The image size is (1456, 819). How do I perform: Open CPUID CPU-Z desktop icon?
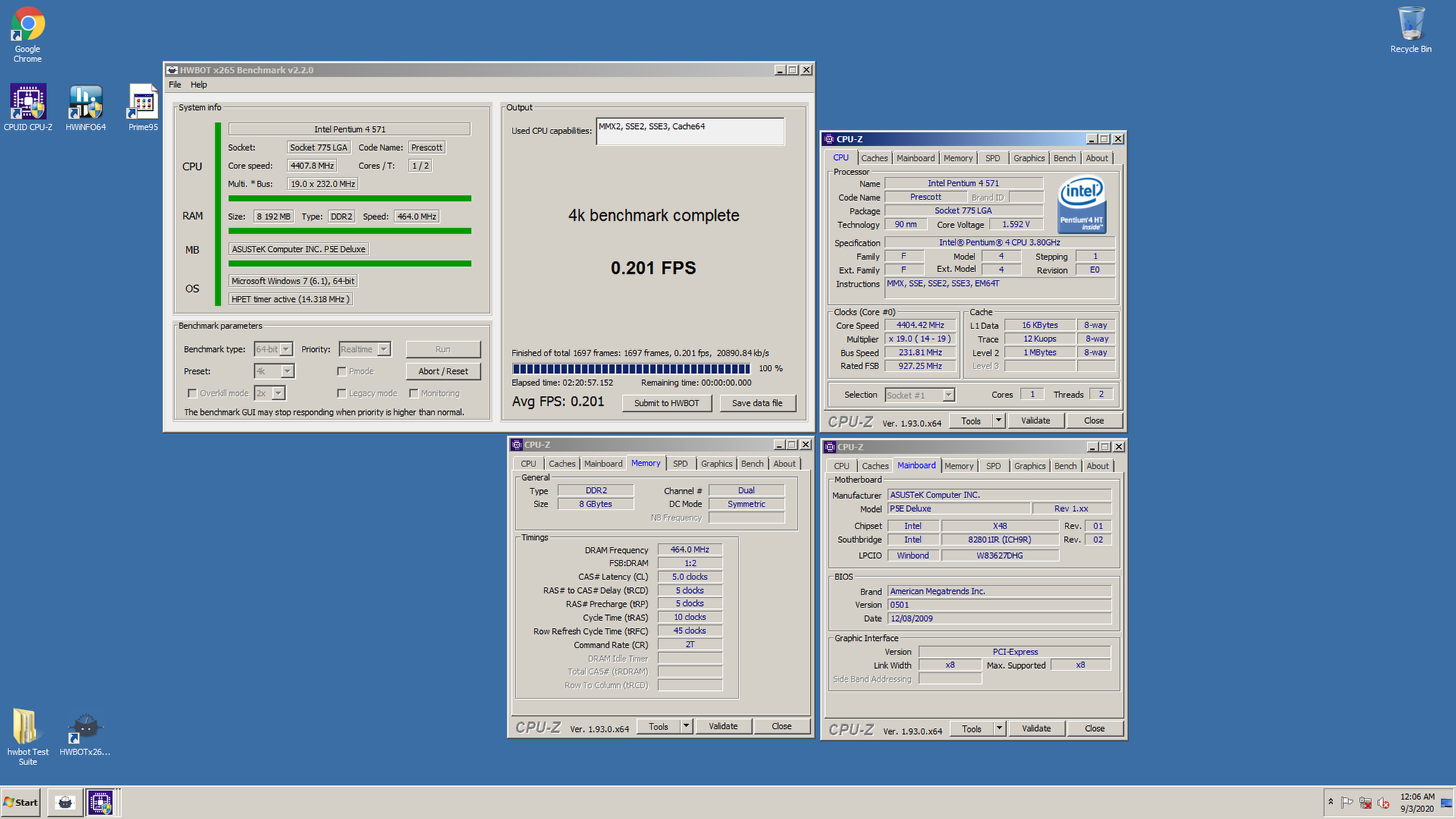point(28,108)
